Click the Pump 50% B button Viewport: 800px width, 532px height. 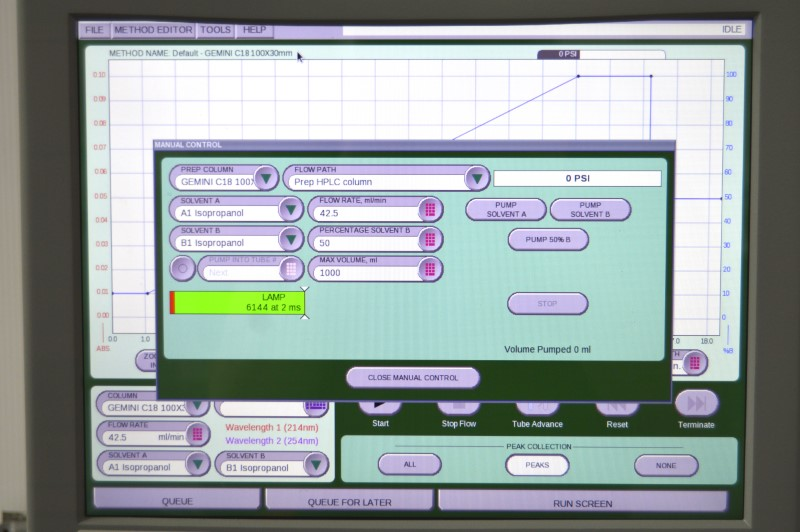click(x=548, y=239)
